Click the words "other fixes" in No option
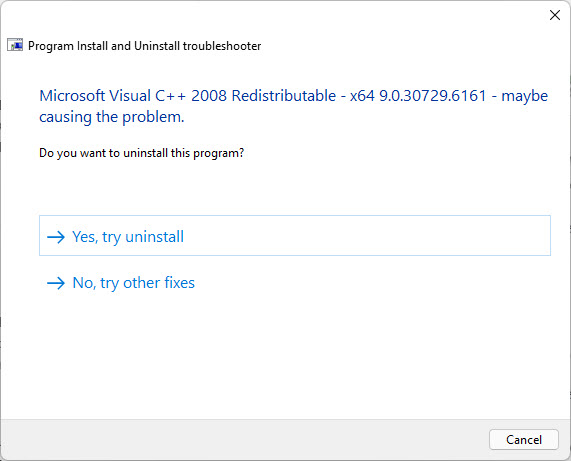 tap(159, 283)
